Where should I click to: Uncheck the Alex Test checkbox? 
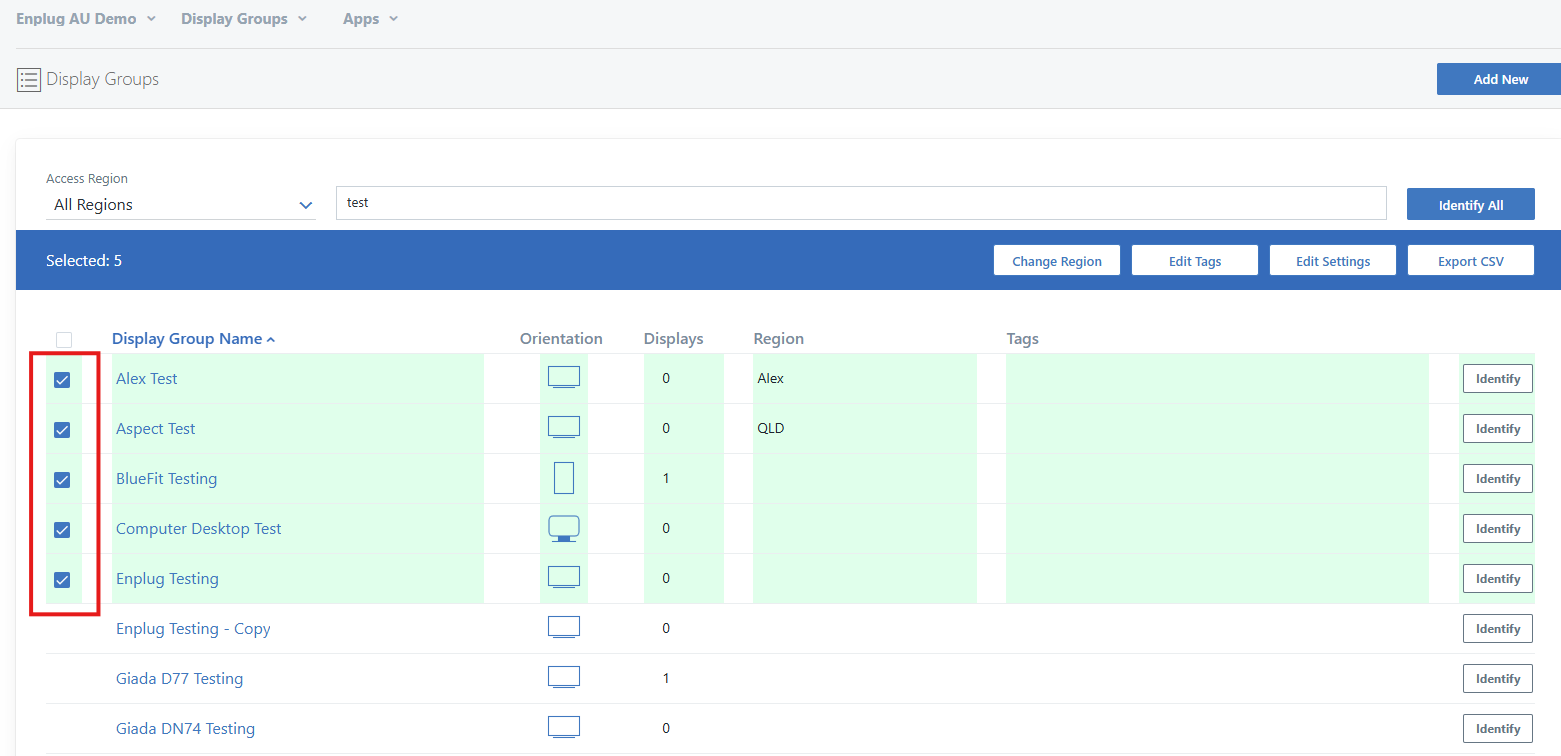tap(62, 380)
